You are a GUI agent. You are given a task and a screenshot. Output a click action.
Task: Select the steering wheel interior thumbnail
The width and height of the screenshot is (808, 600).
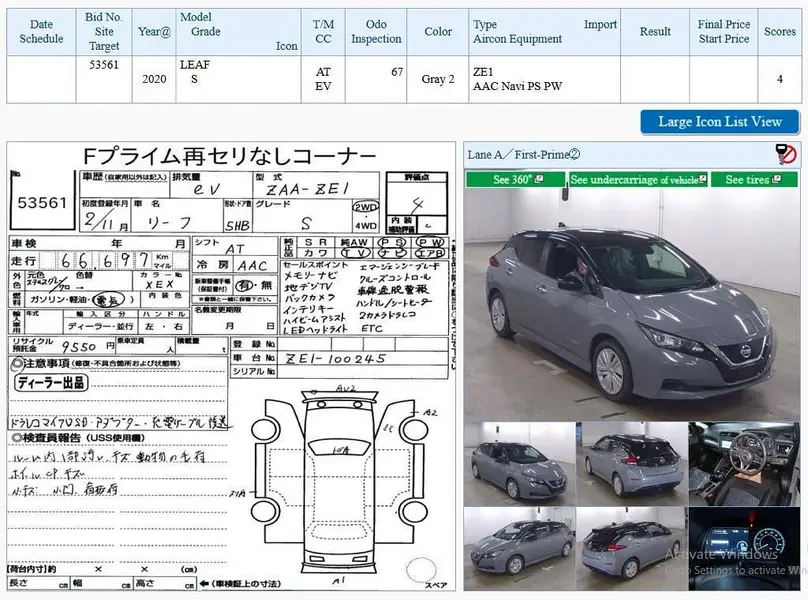click(743, 461)
